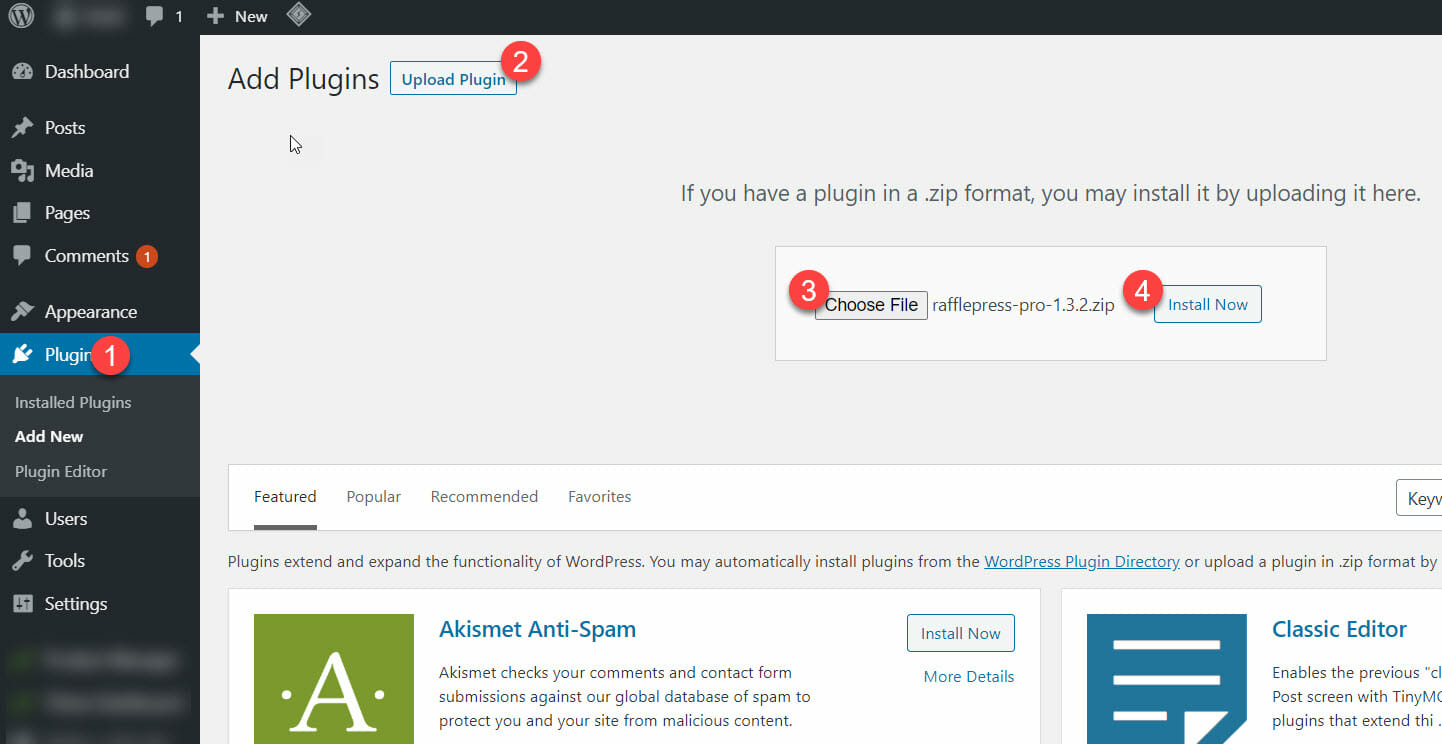
Task: Go to the Media library
Action: pyautogui.click(x=68, y=171)
